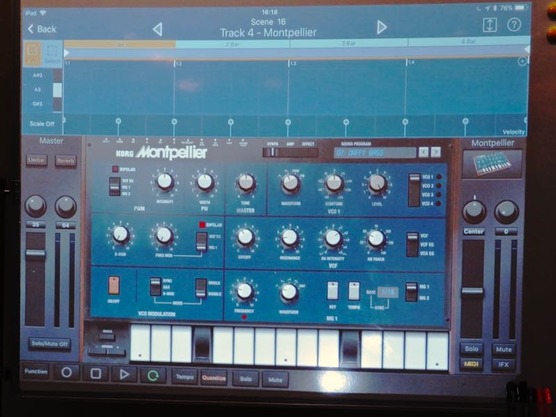Viewport: 556px width, 417px height.
Task: Select the first bar tab
Action: (x=120, y=45)
